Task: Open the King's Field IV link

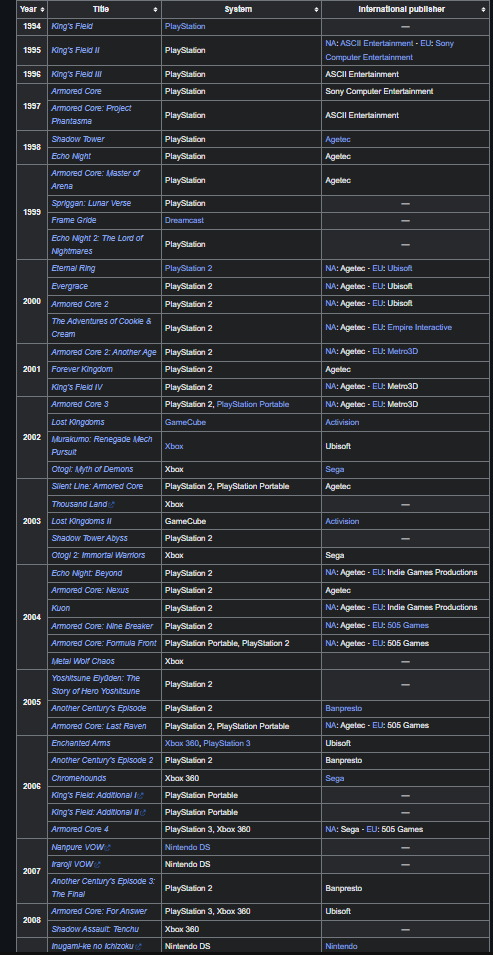Action: [76, 387]
